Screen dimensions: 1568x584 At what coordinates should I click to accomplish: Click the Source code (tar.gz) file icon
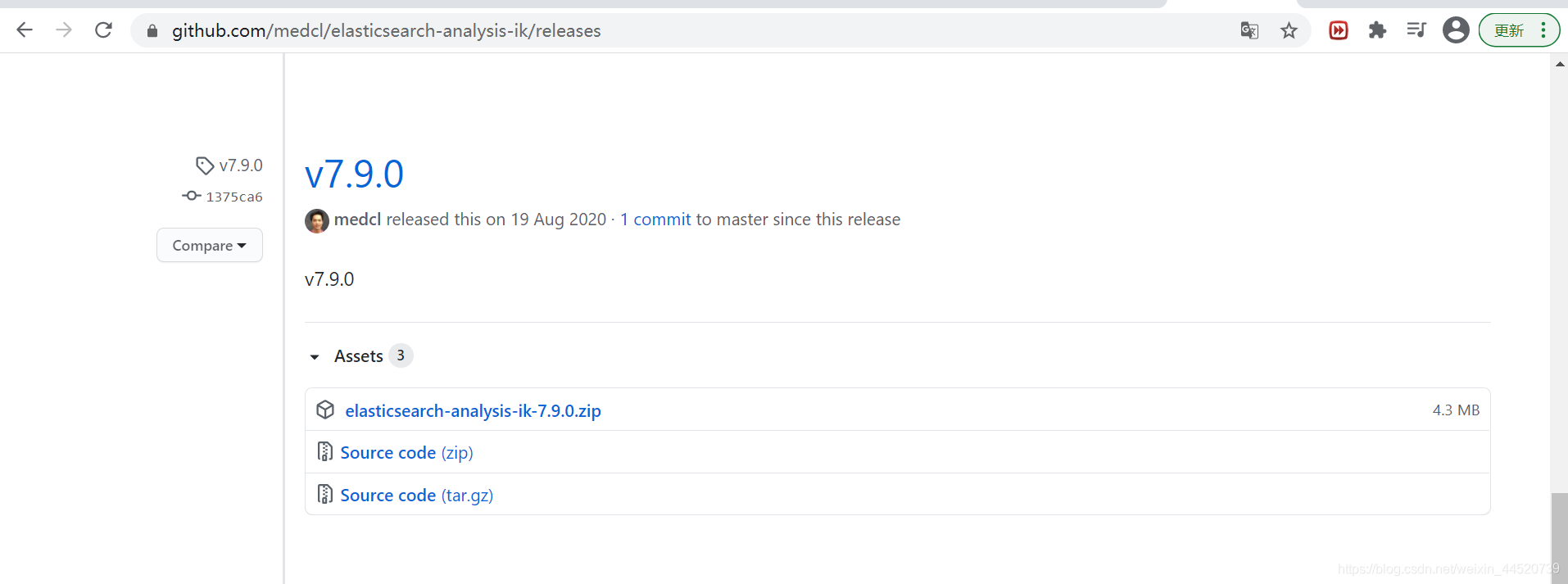(x=324, y=495)
